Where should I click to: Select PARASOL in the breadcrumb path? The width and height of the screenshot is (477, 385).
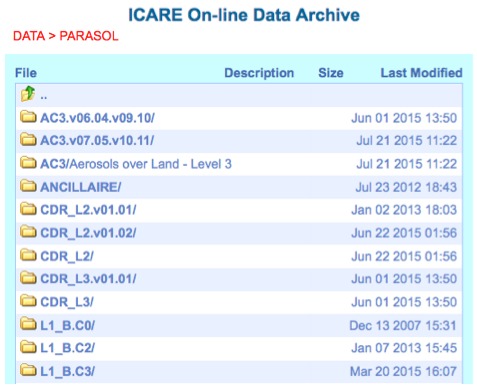point(89,36)
